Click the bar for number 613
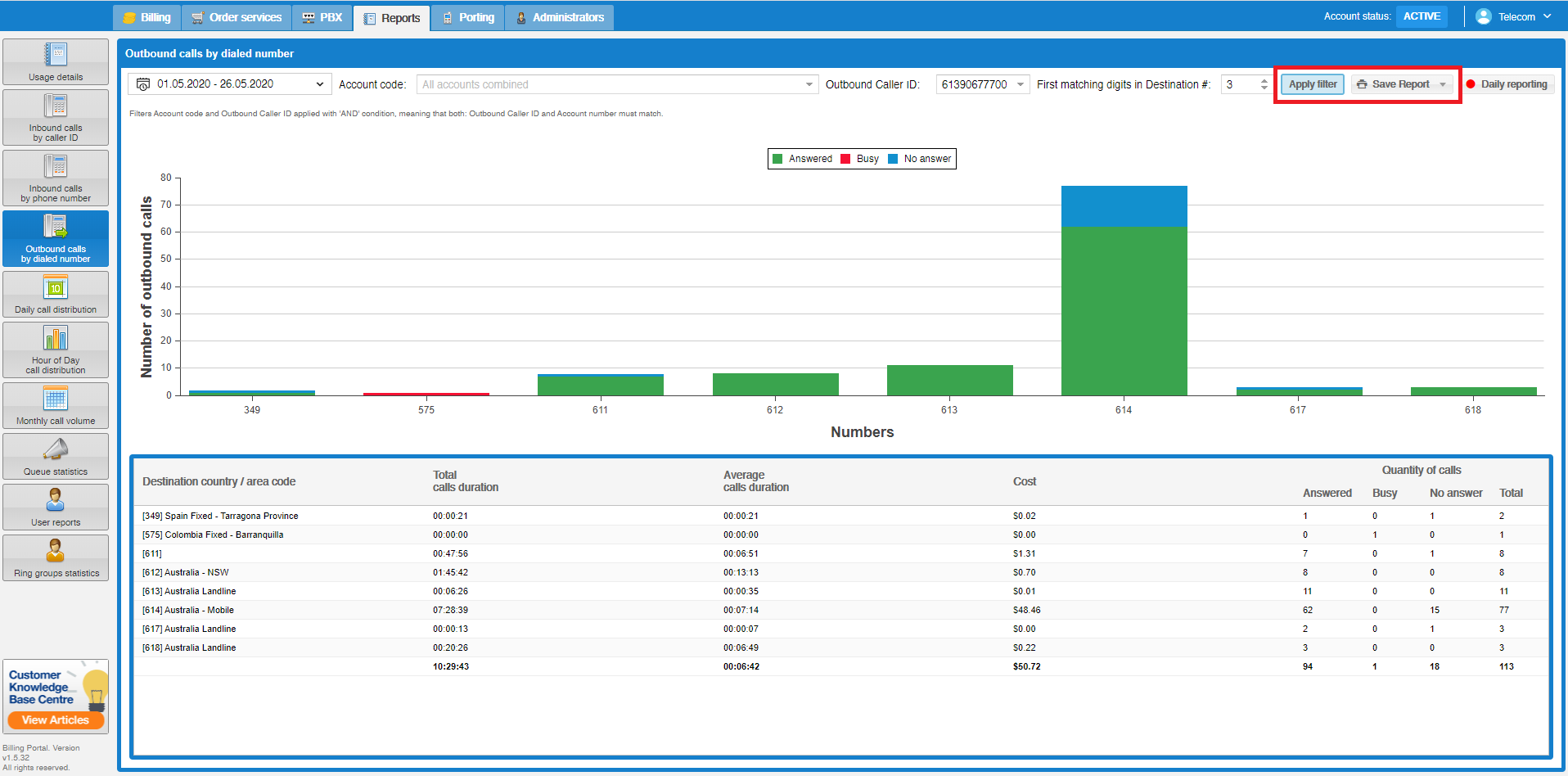The height and width of the screenshot is (776, 1568). tap(949, 381)
